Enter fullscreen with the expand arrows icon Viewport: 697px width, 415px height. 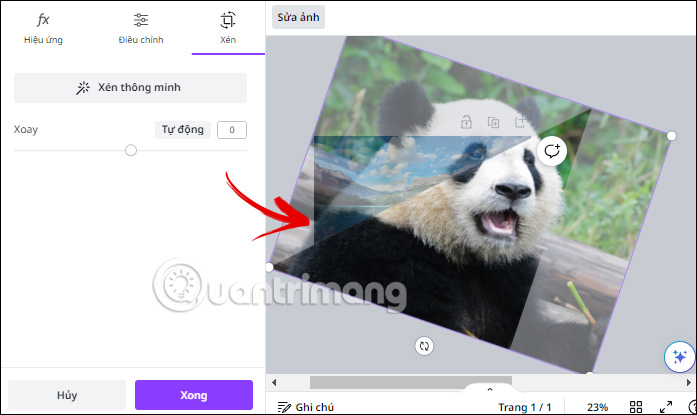pos(665,407)
